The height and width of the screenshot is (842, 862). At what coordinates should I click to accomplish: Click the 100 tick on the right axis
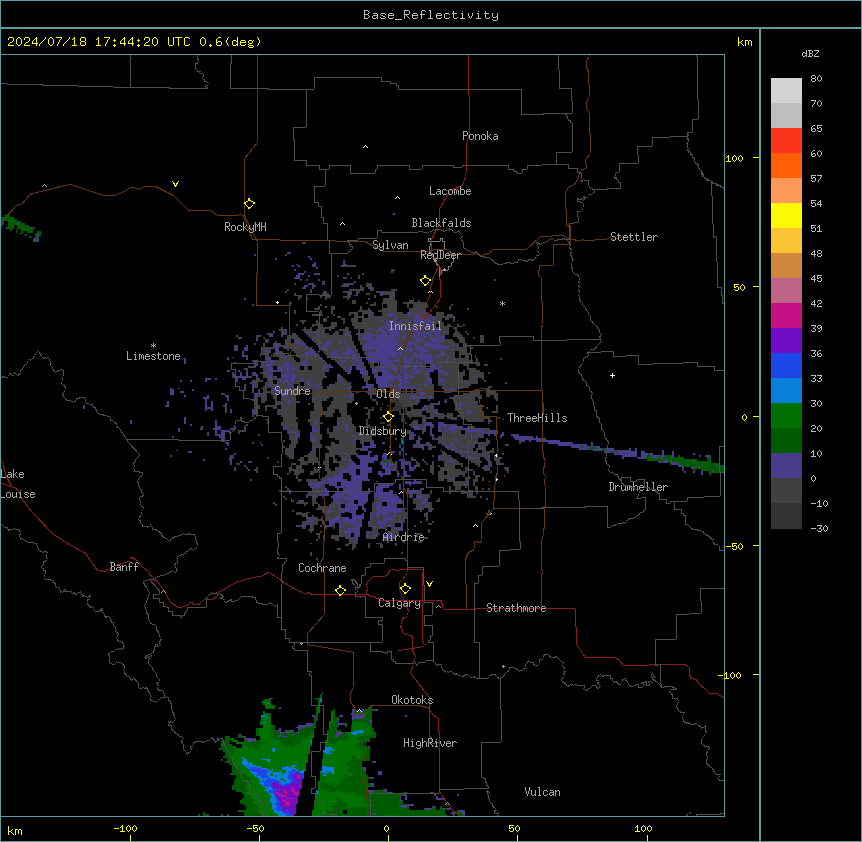pos(734,158)
